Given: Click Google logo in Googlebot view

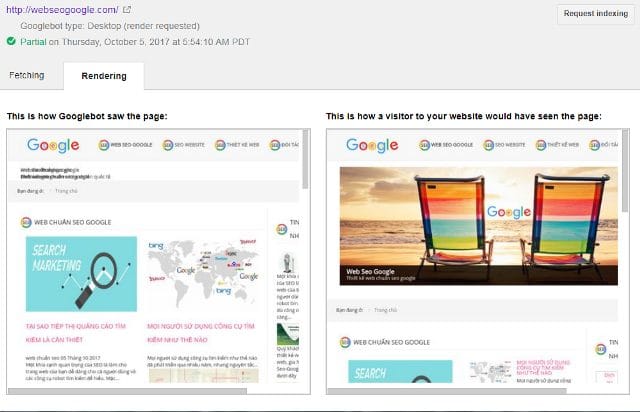Looking at the screenshot, I should [53, 145].
